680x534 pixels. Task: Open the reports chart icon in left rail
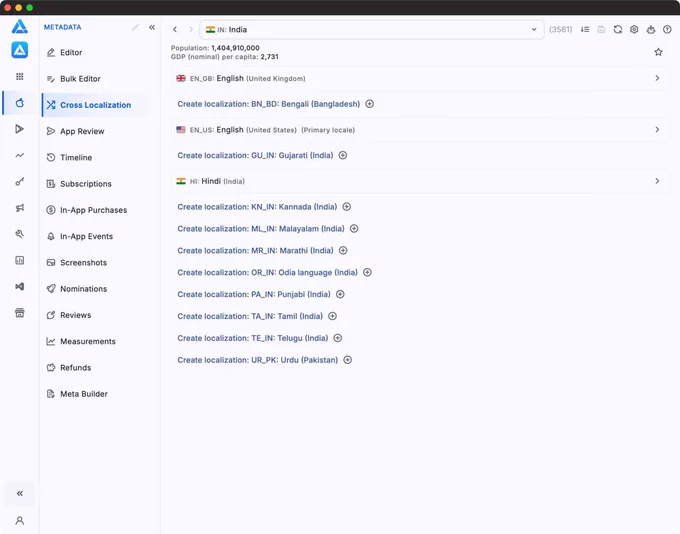pyautogui.click(x=20, y=260)
